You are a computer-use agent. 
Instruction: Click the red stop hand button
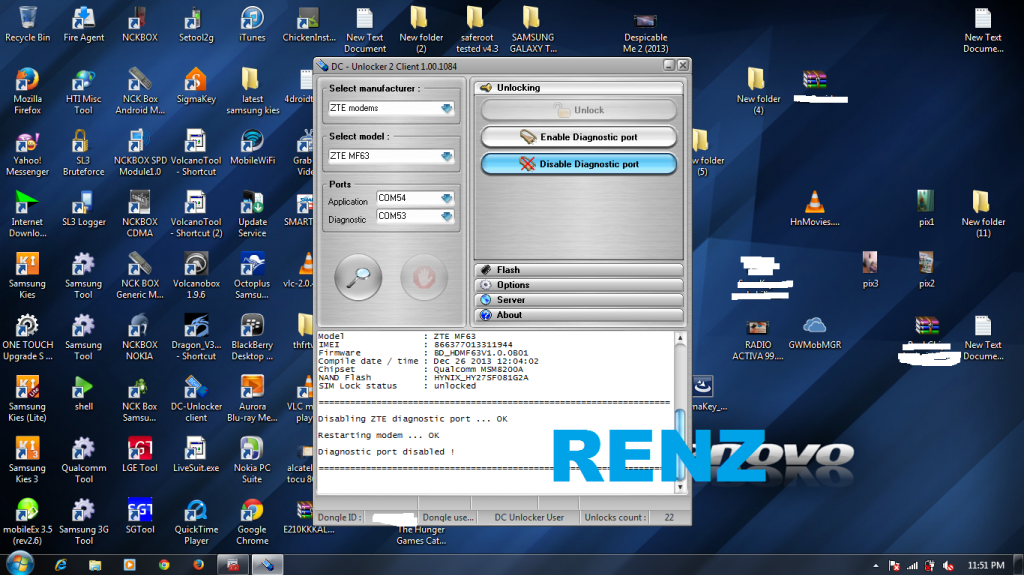424,278
